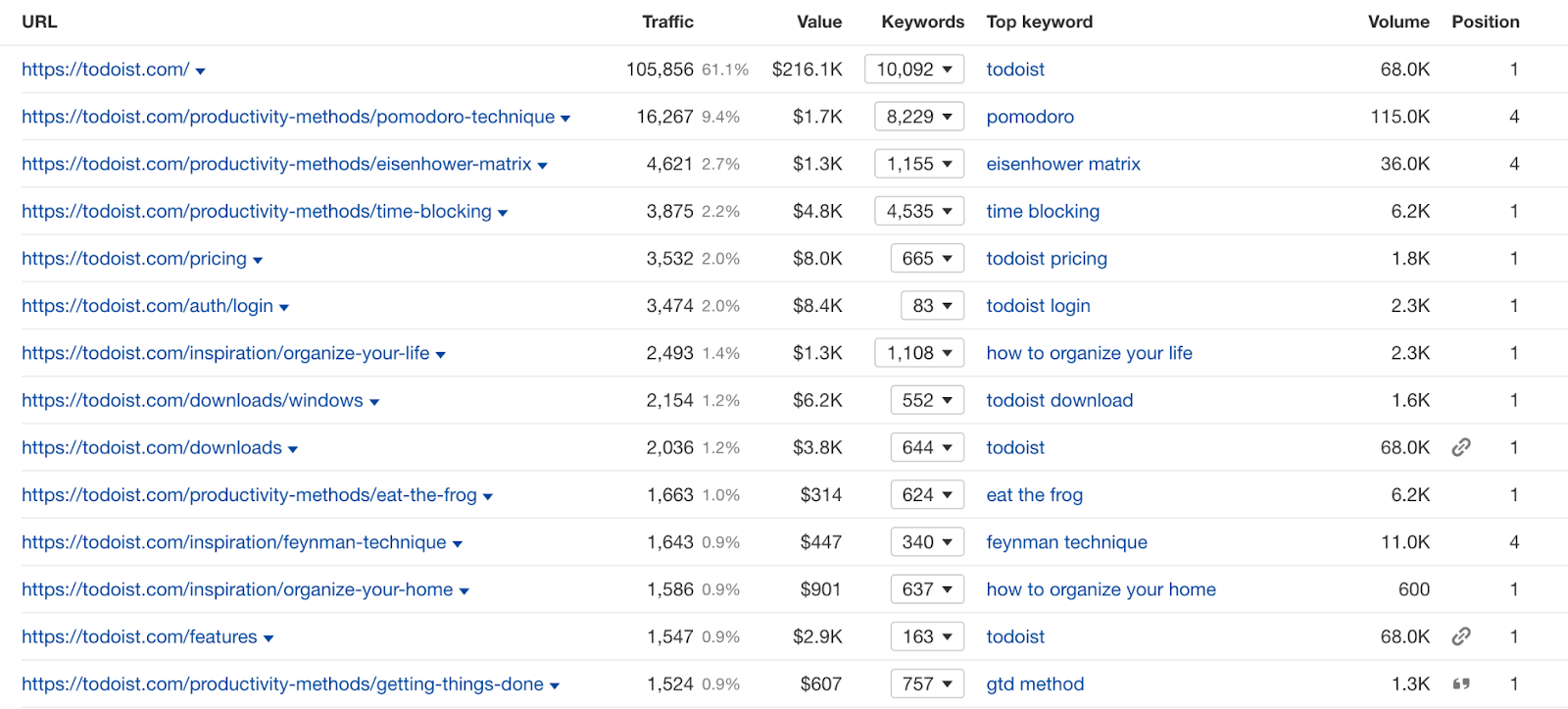Viewport: 1568px width, 709px height.
Task: Click top keyword 'how to organize your life'
Action: pyautogui.click(x=1089, y=353)
